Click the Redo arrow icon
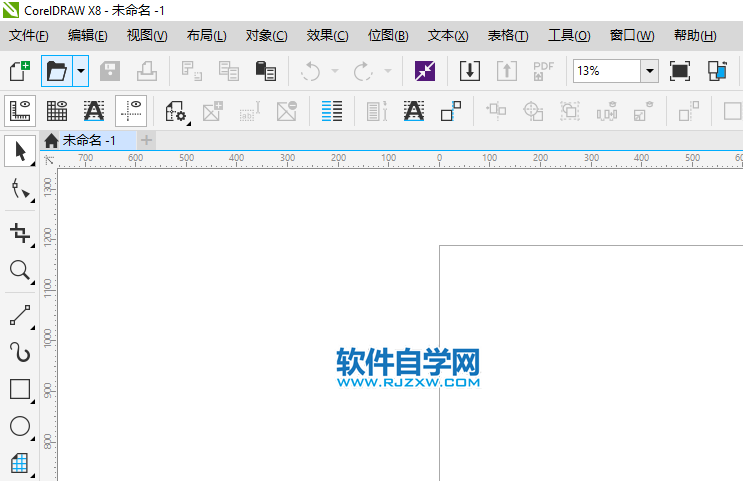The image size is (743, 481). 363,71
